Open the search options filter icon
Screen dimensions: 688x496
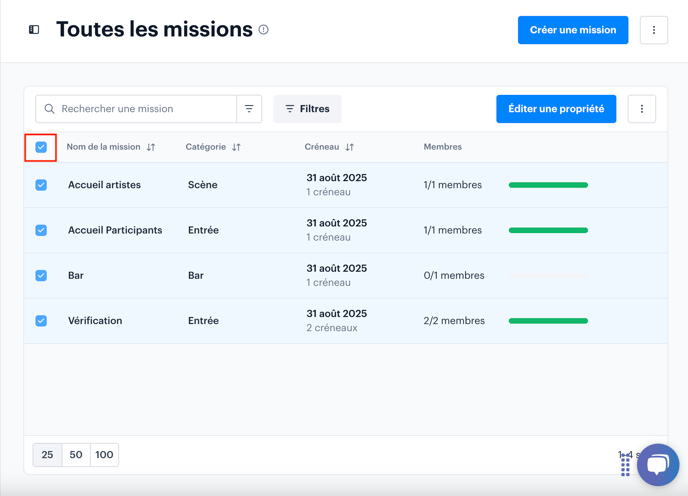(249, 109)
